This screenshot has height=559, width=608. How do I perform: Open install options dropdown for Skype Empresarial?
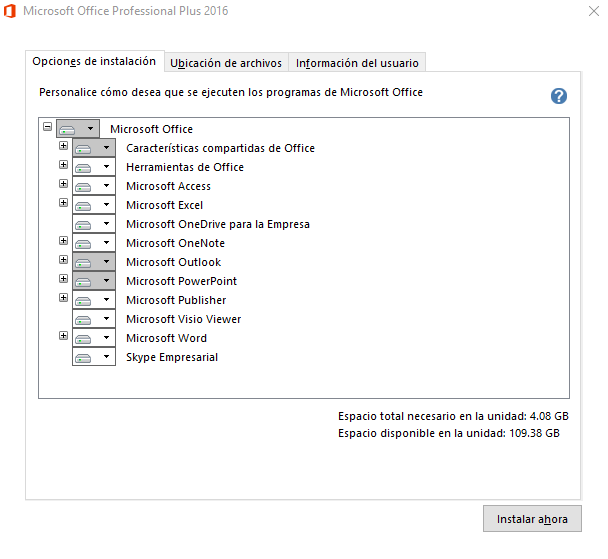point(94,357)
